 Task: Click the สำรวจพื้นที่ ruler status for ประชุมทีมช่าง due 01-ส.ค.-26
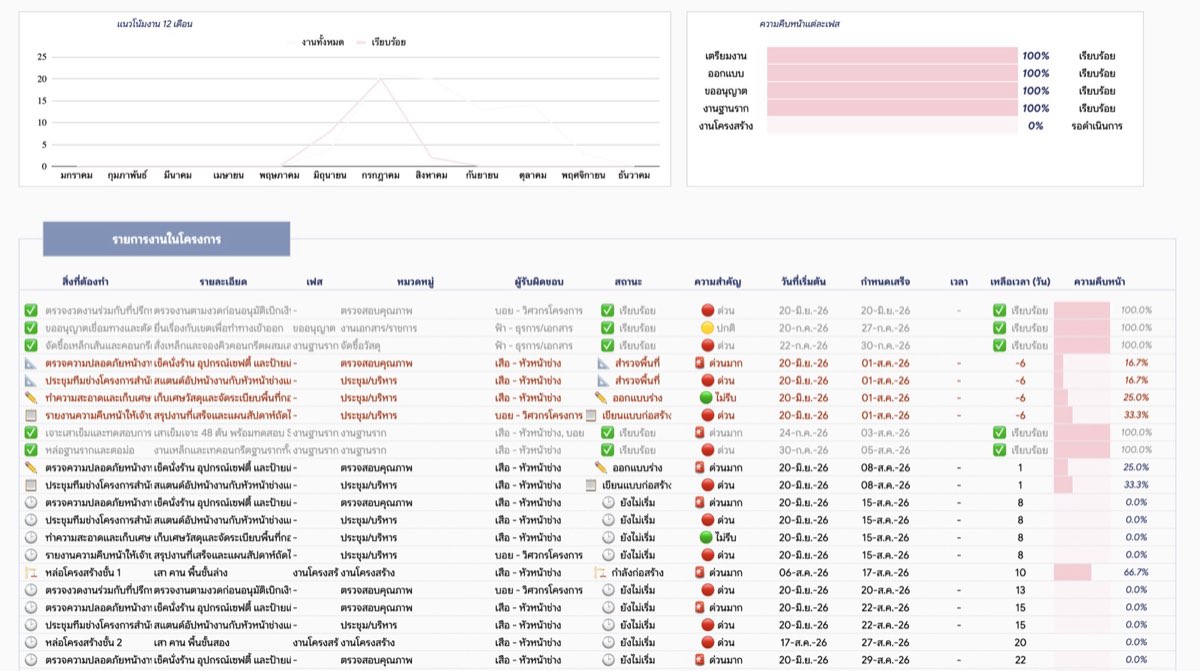click(x=602, y=380)
